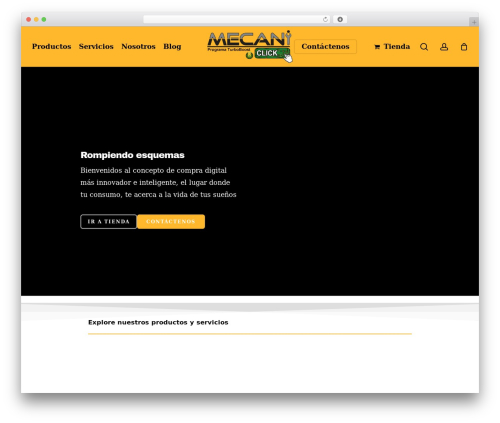
Task: Open the user account icon
Action: [444, 47]
